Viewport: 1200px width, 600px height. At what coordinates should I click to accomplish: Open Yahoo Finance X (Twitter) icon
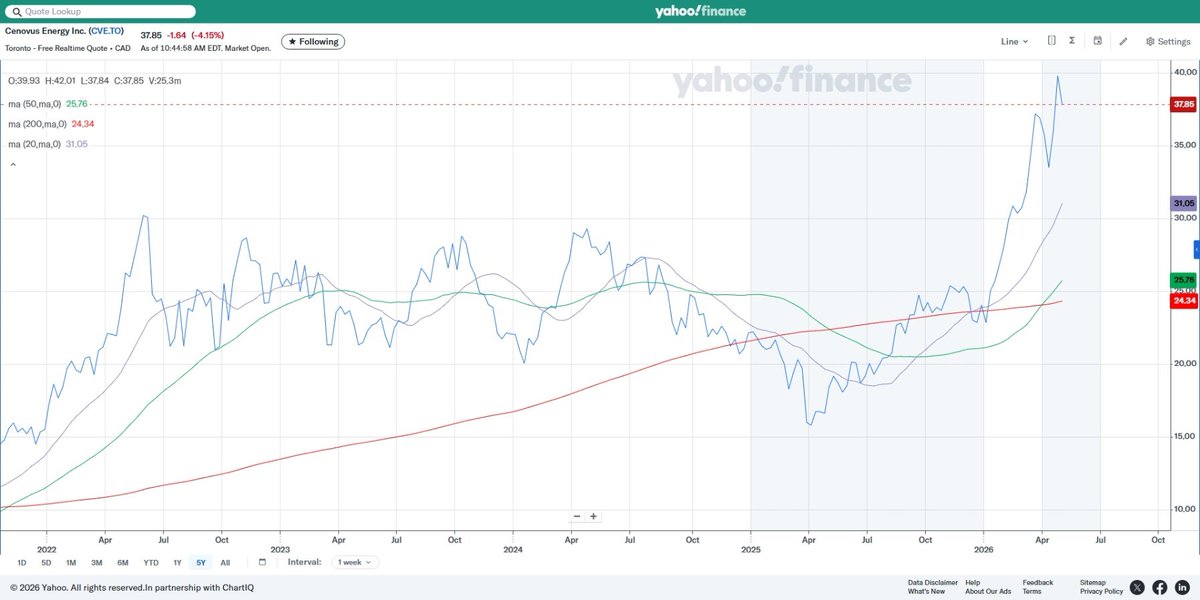(x=1138, y=587)
